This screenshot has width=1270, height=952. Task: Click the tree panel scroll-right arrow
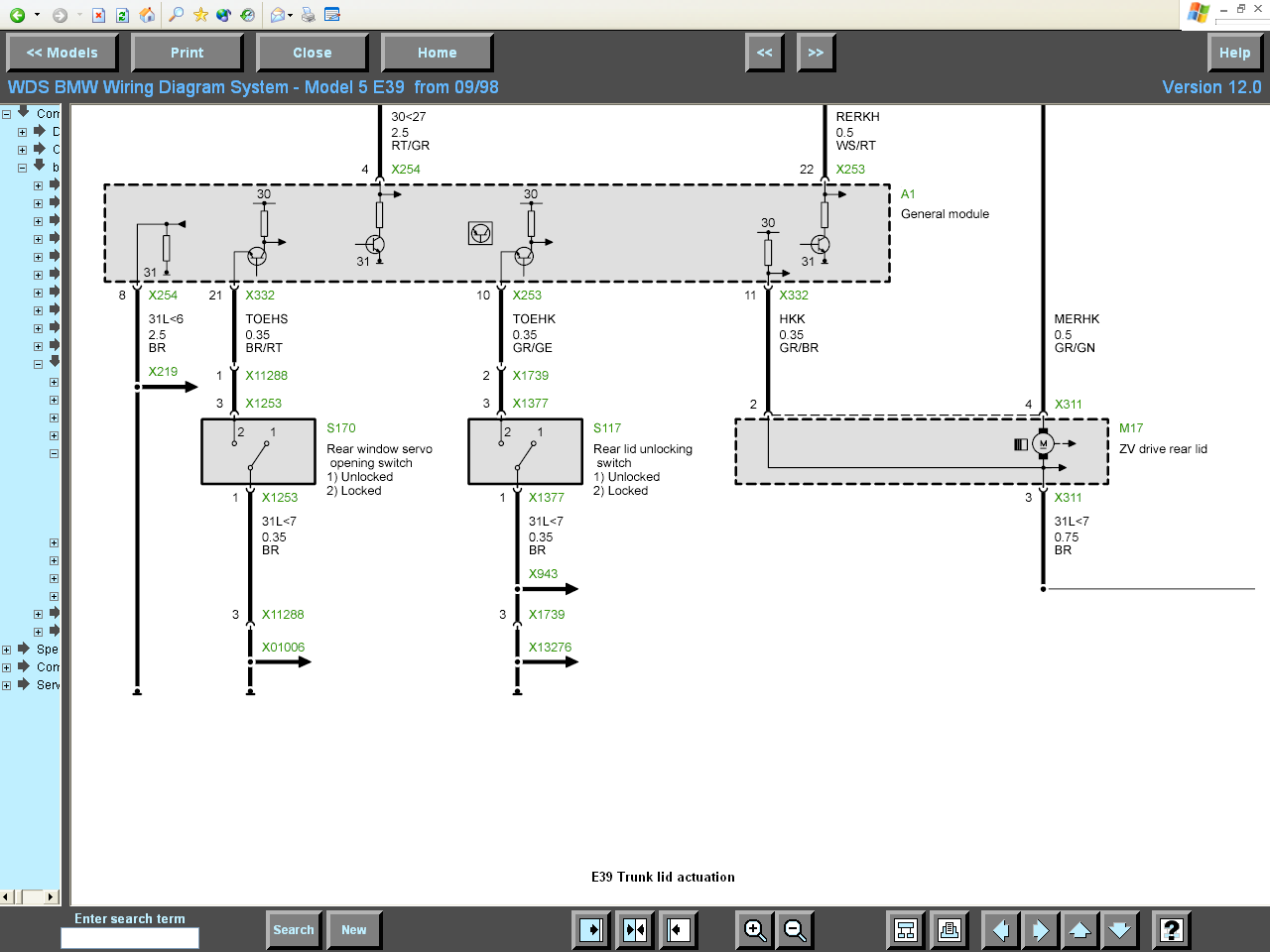(x=52, y=896)
